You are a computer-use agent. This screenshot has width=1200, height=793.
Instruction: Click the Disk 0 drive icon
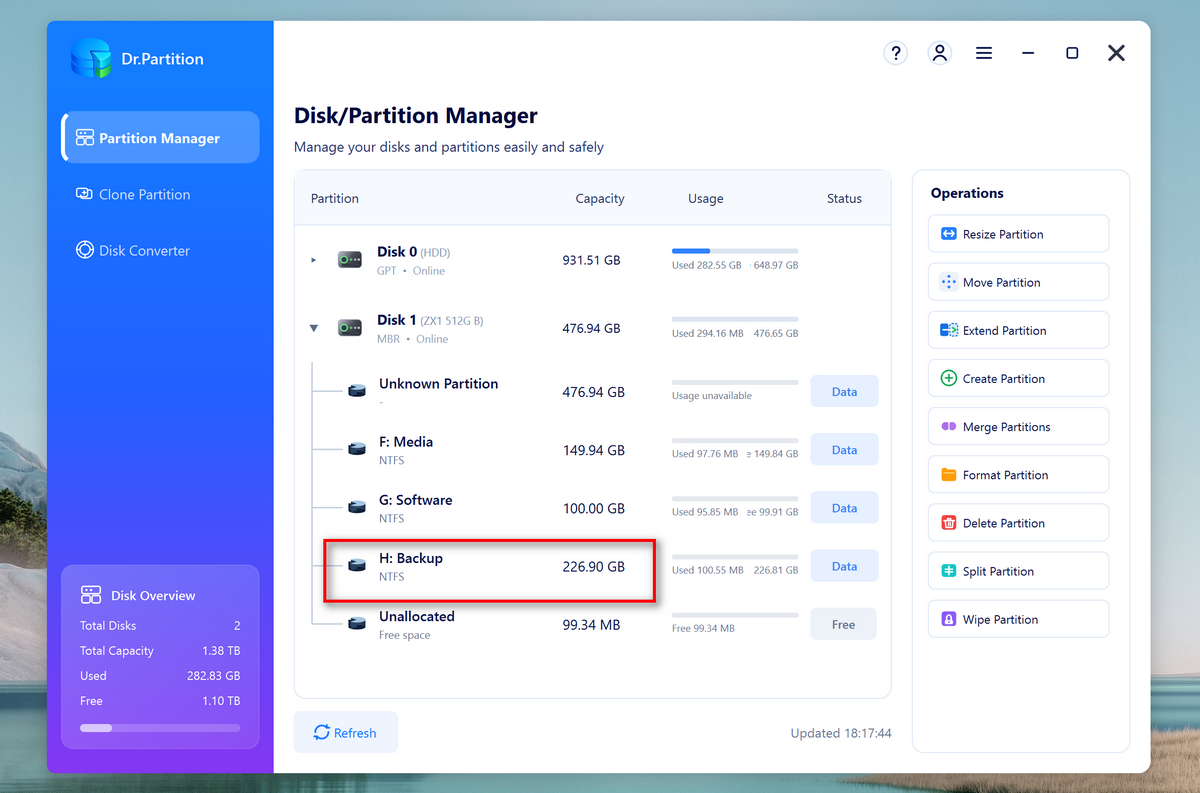[x=350, y=260]
